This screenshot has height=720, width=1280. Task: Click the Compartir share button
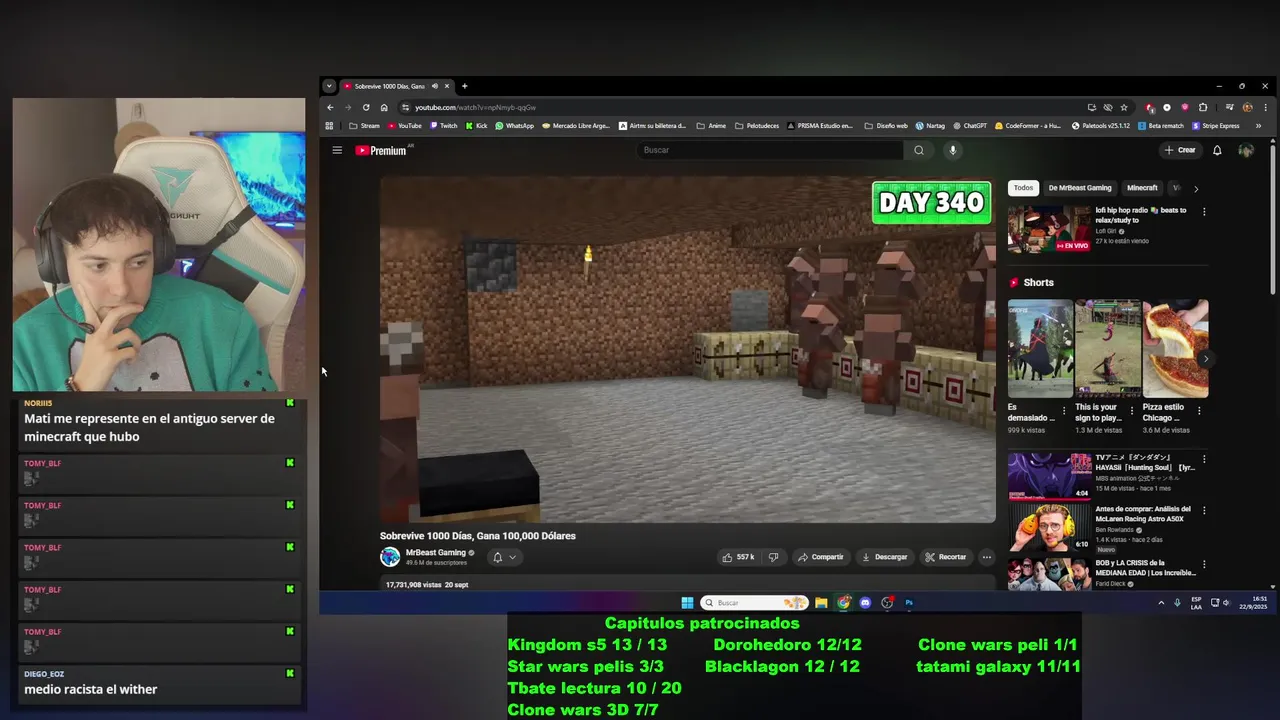coord(821,557)
